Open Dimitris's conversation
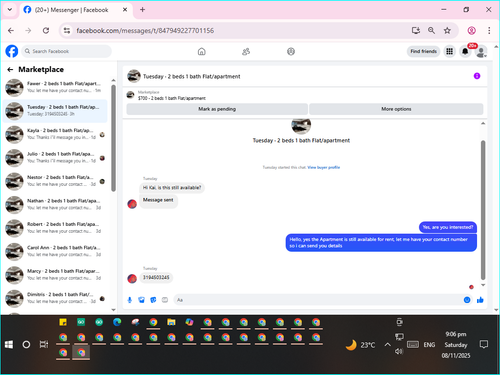Screen dimensions: 500x375 (55, 298)
